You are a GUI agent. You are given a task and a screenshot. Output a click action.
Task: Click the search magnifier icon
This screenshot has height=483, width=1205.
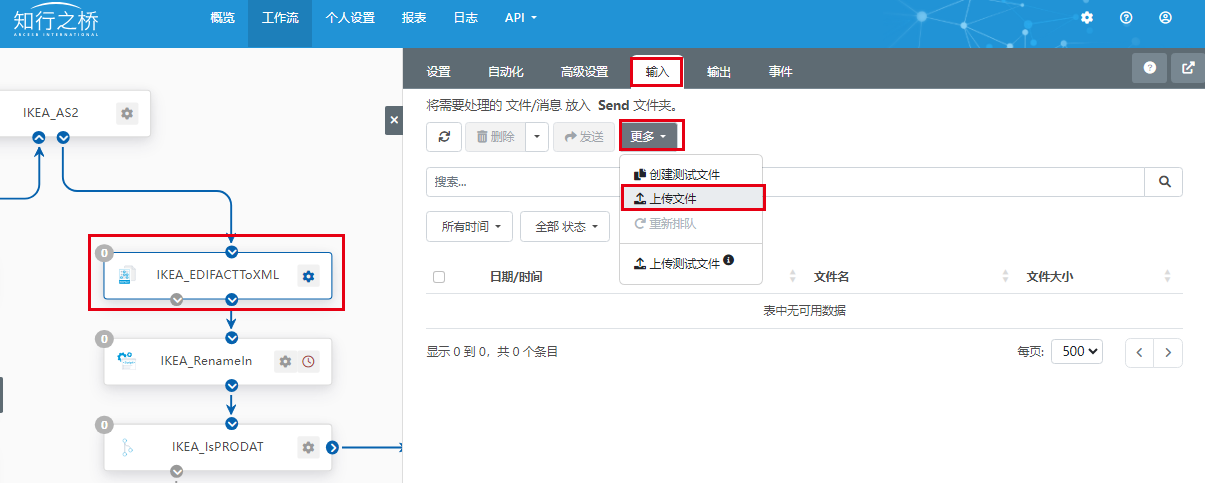coord(1163,182)
